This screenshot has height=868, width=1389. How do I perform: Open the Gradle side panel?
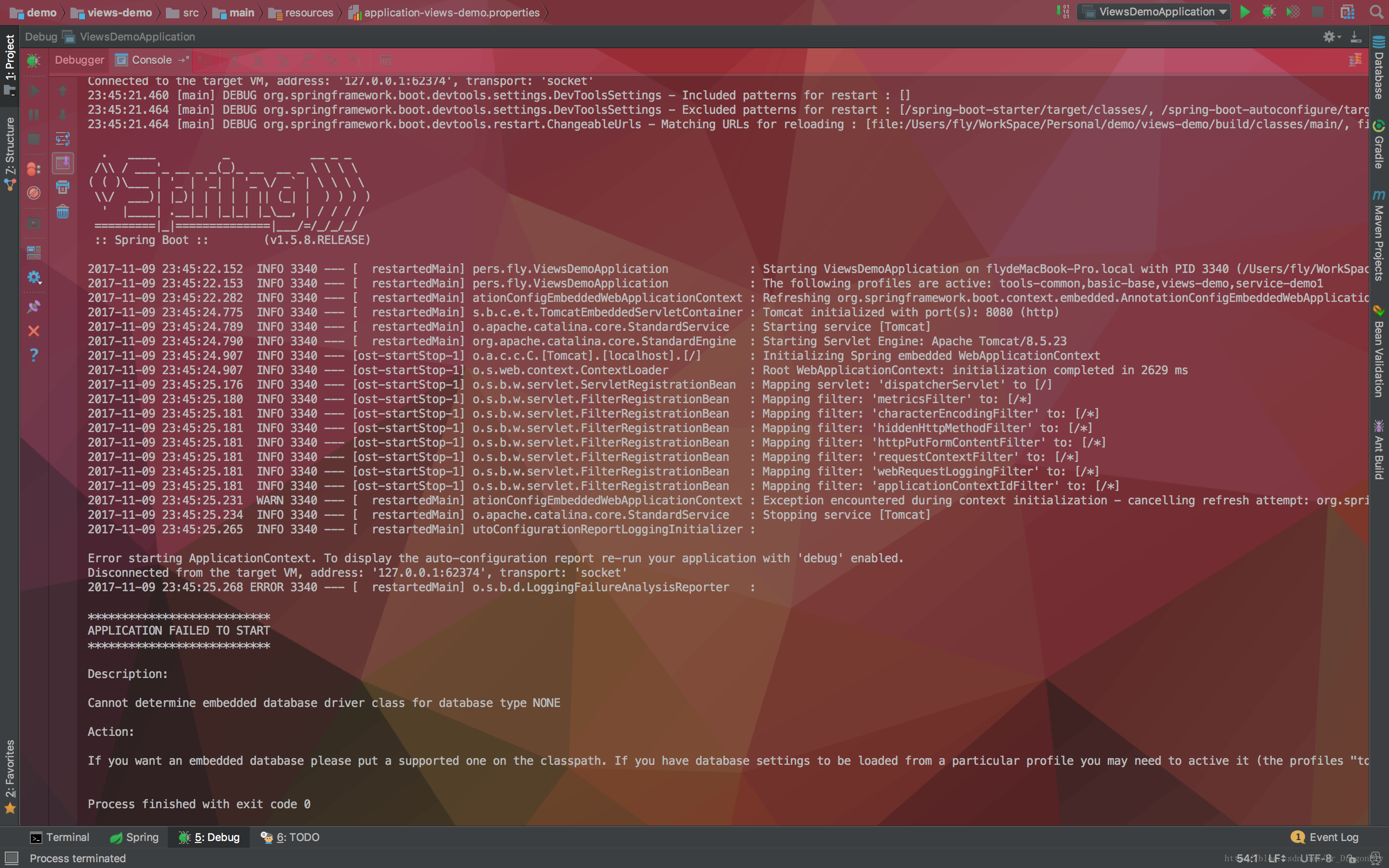point(1379,144)
